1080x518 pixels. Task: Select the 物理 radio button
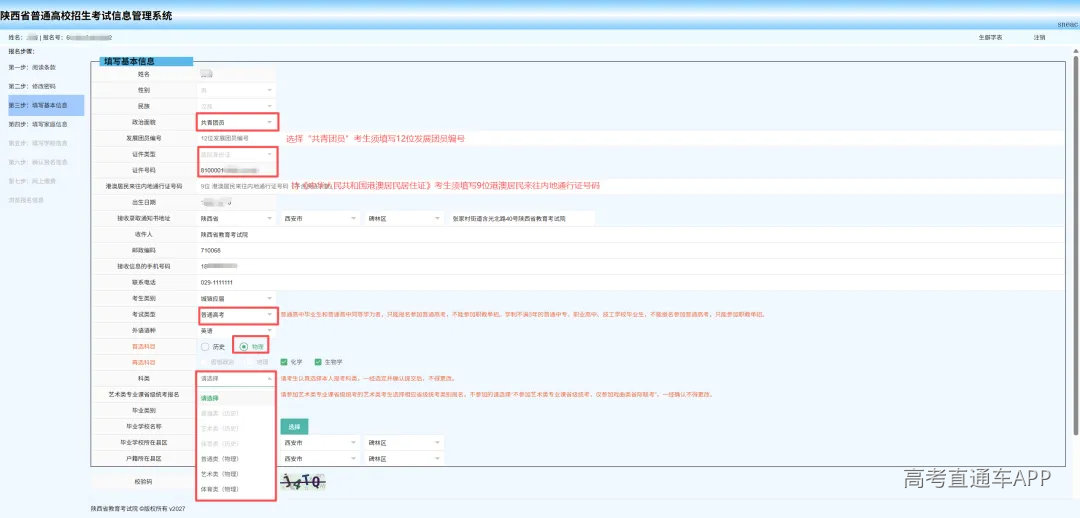tap(243, 346)
